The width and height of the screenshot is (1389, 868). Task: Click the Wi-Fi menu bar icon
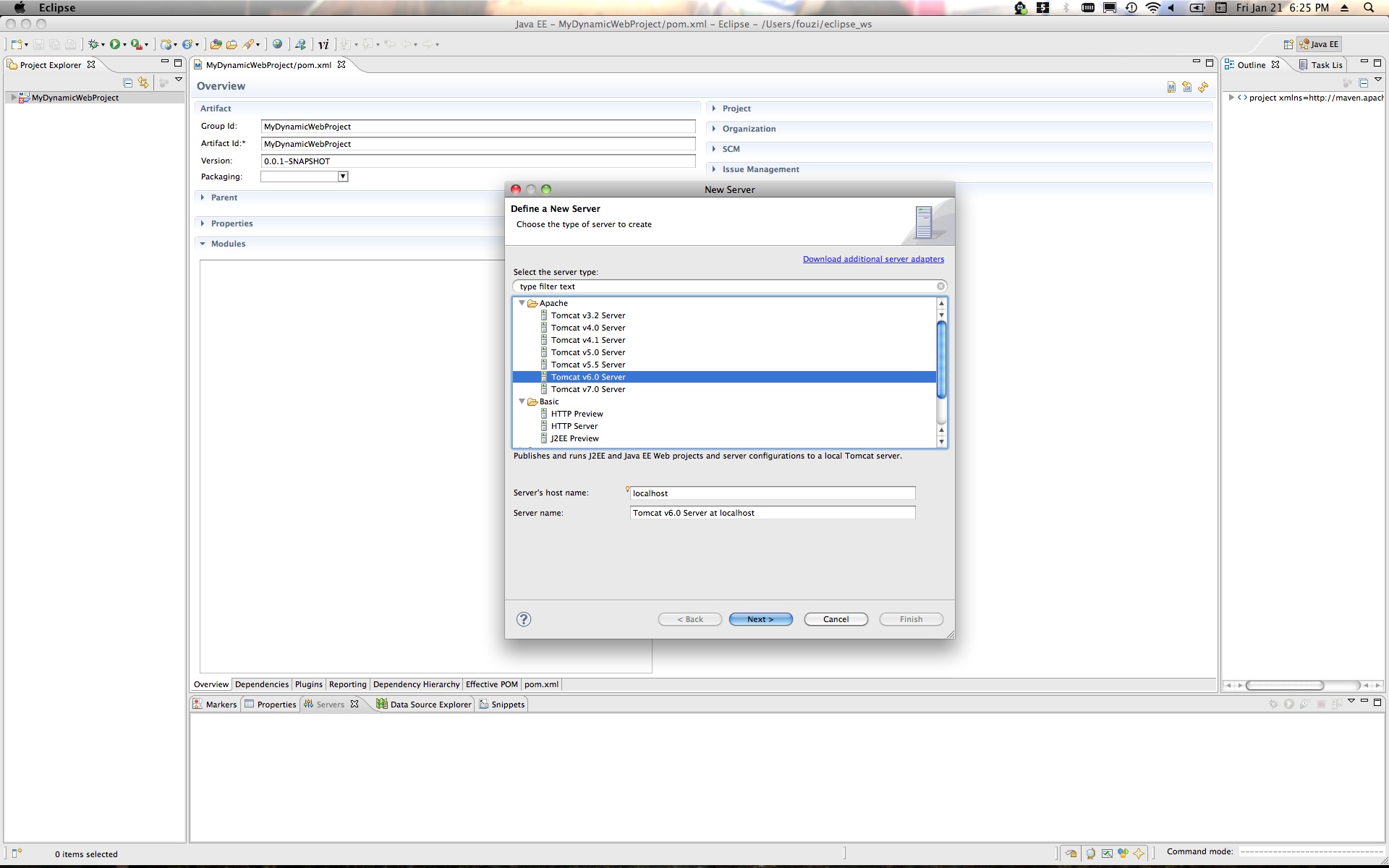(x=1153, y=8)
